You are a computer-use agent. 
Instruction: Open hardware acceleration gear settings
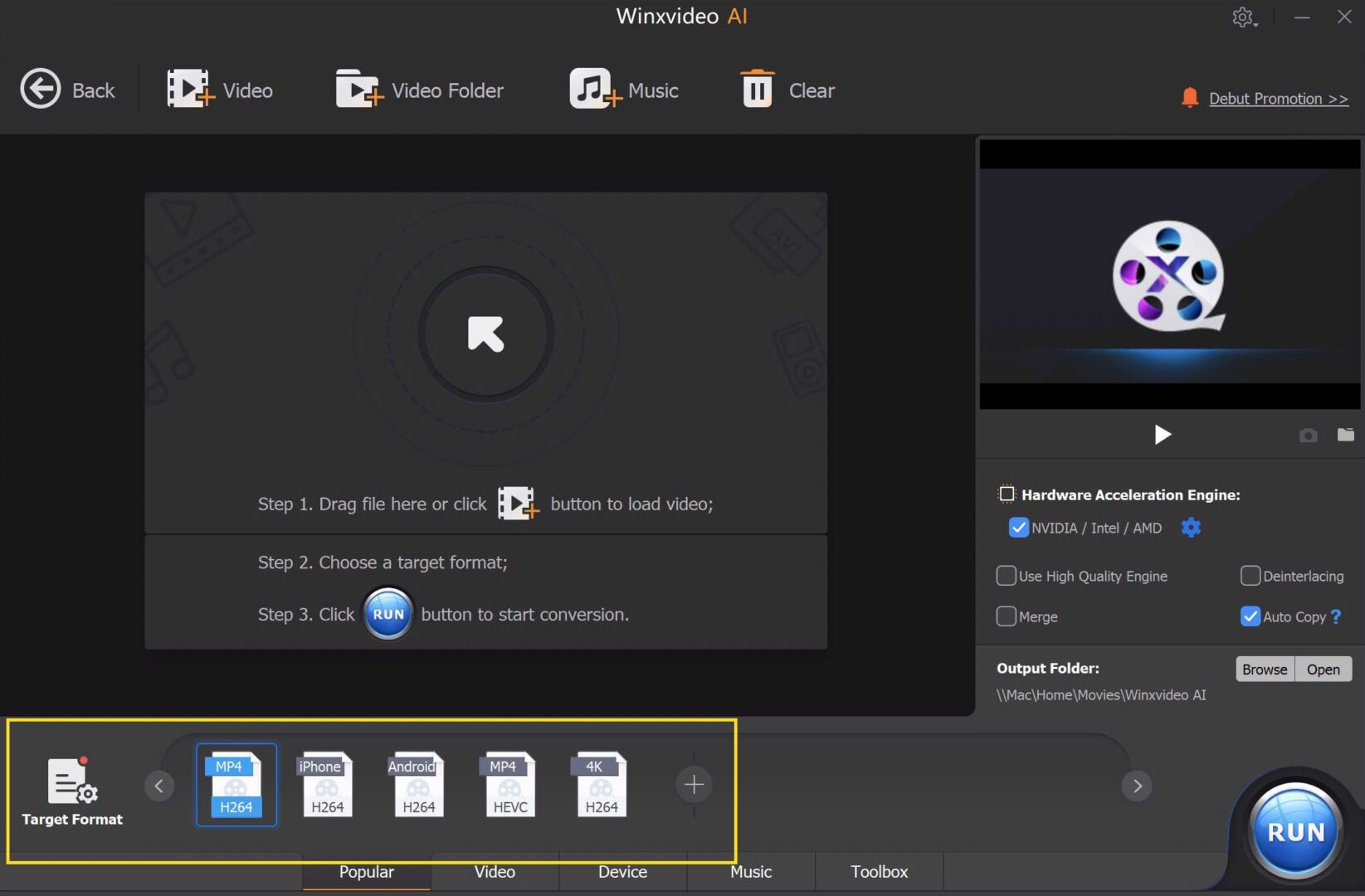pos(1191,528)
